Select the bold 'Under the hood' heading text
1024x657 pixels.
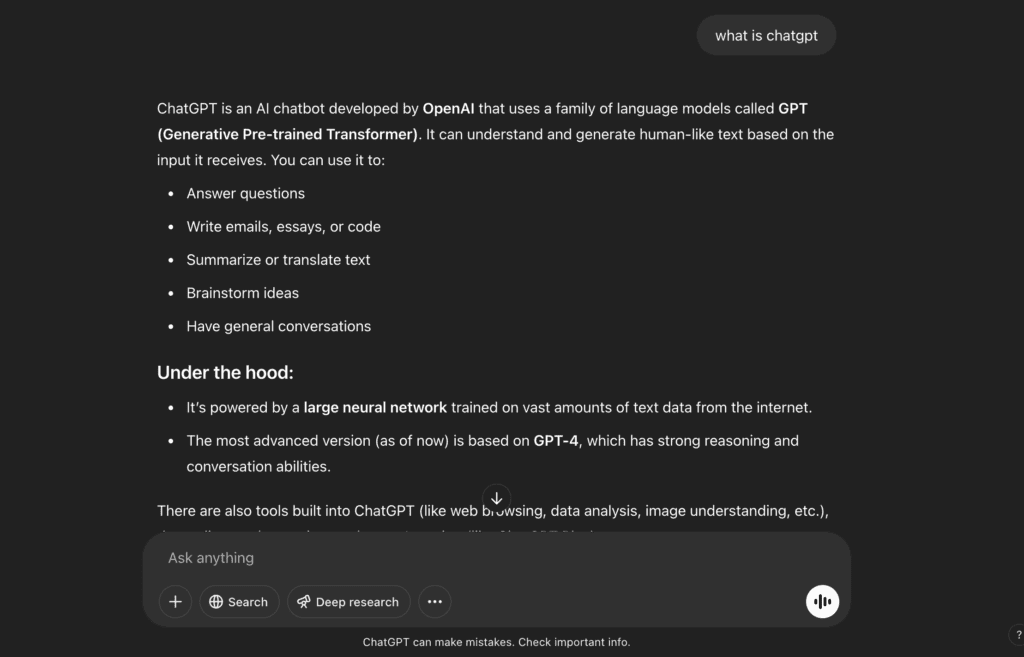[x=224, y=372]
